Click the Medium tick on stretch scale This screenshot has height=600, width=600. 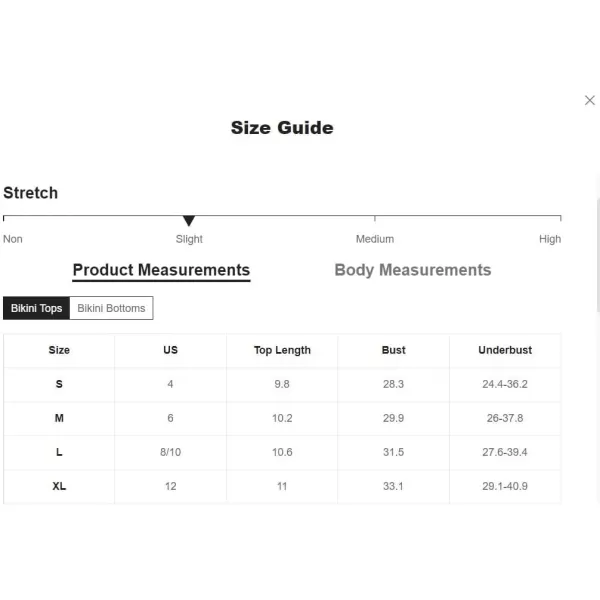pos(375,218)
